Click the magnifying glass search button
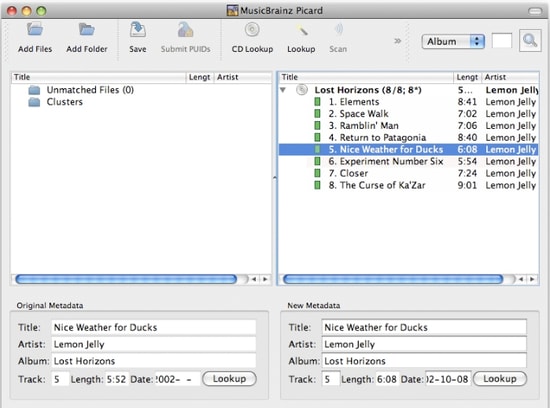The image size is (550, 408). click(530, 41)
